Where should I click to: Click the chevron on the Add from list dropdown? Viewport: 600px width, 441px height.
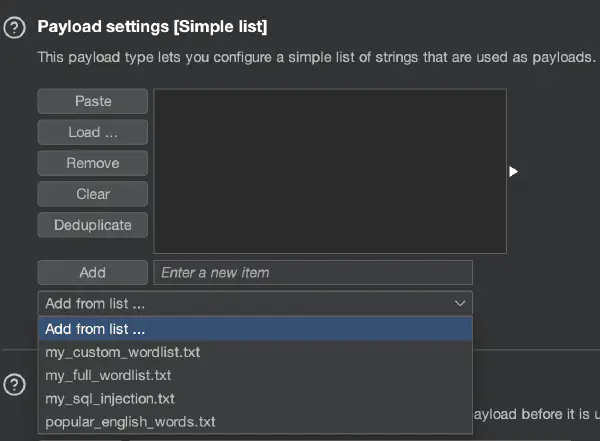pos(460,303)
